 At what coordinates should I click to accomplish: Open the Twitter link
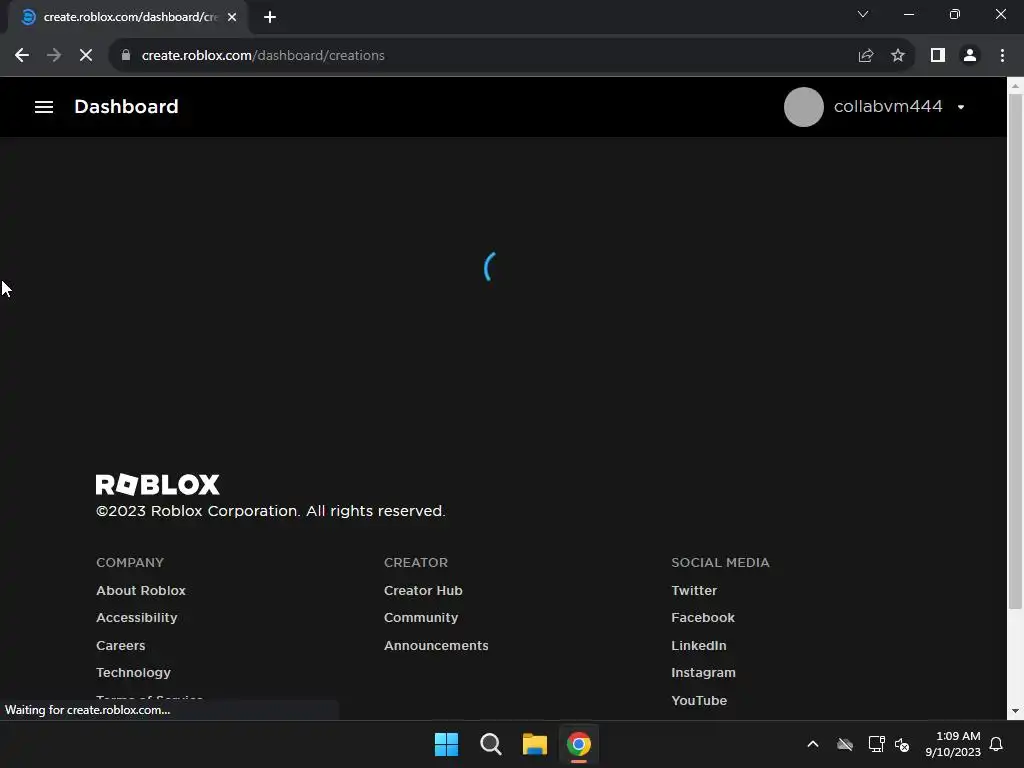coord(694,590)
